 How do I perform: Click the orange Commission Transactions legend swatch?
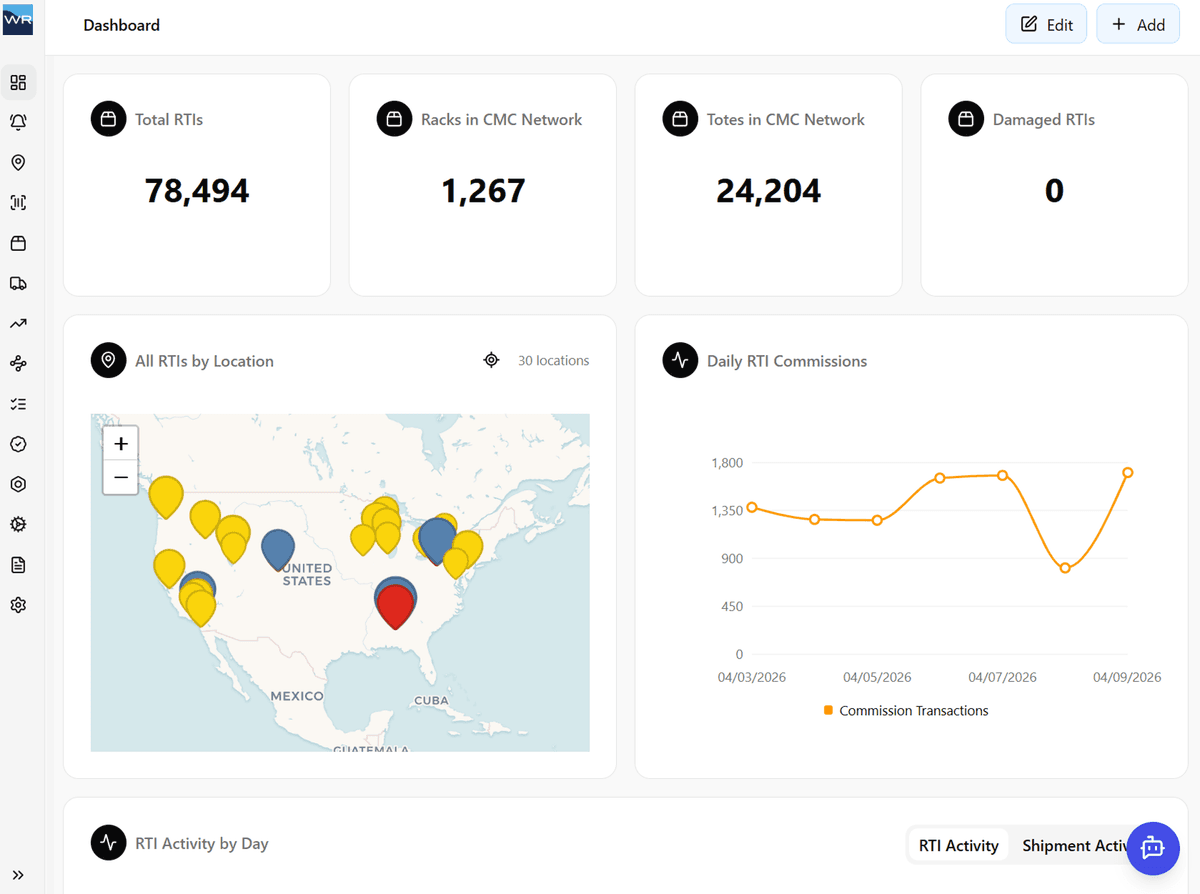pyautogui.click(x=826, y=710)
